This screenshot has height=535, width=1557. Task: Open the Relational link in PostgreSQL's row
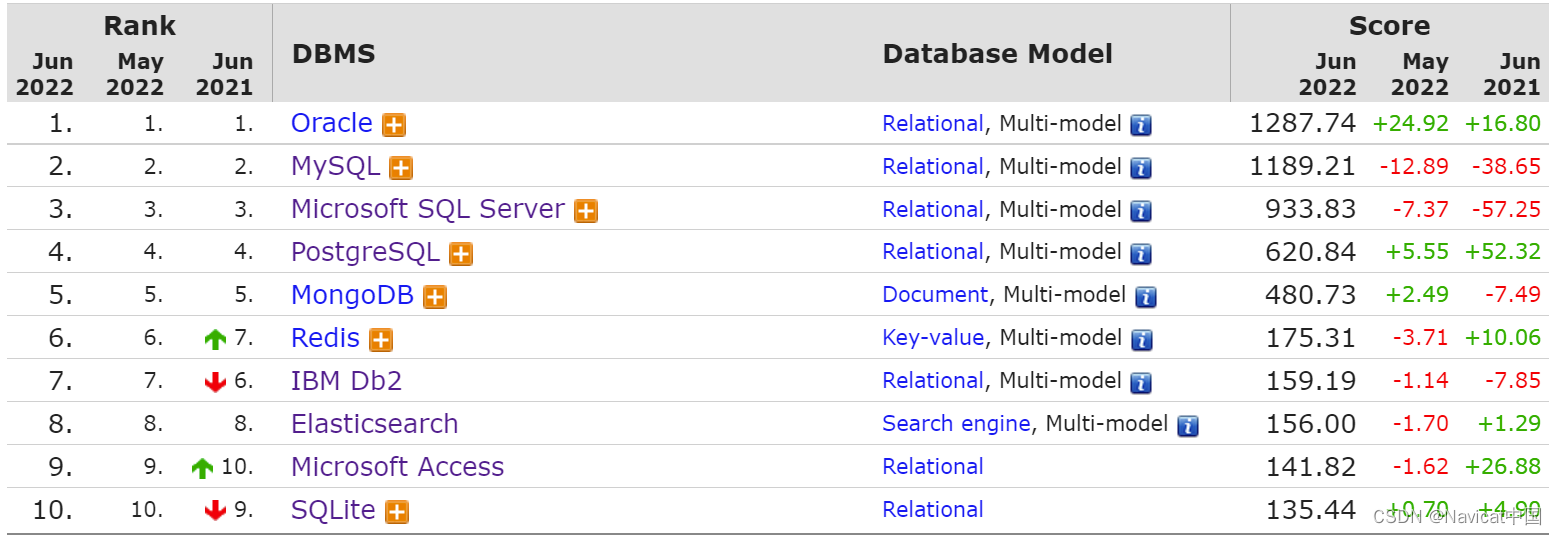pos(933,252)
